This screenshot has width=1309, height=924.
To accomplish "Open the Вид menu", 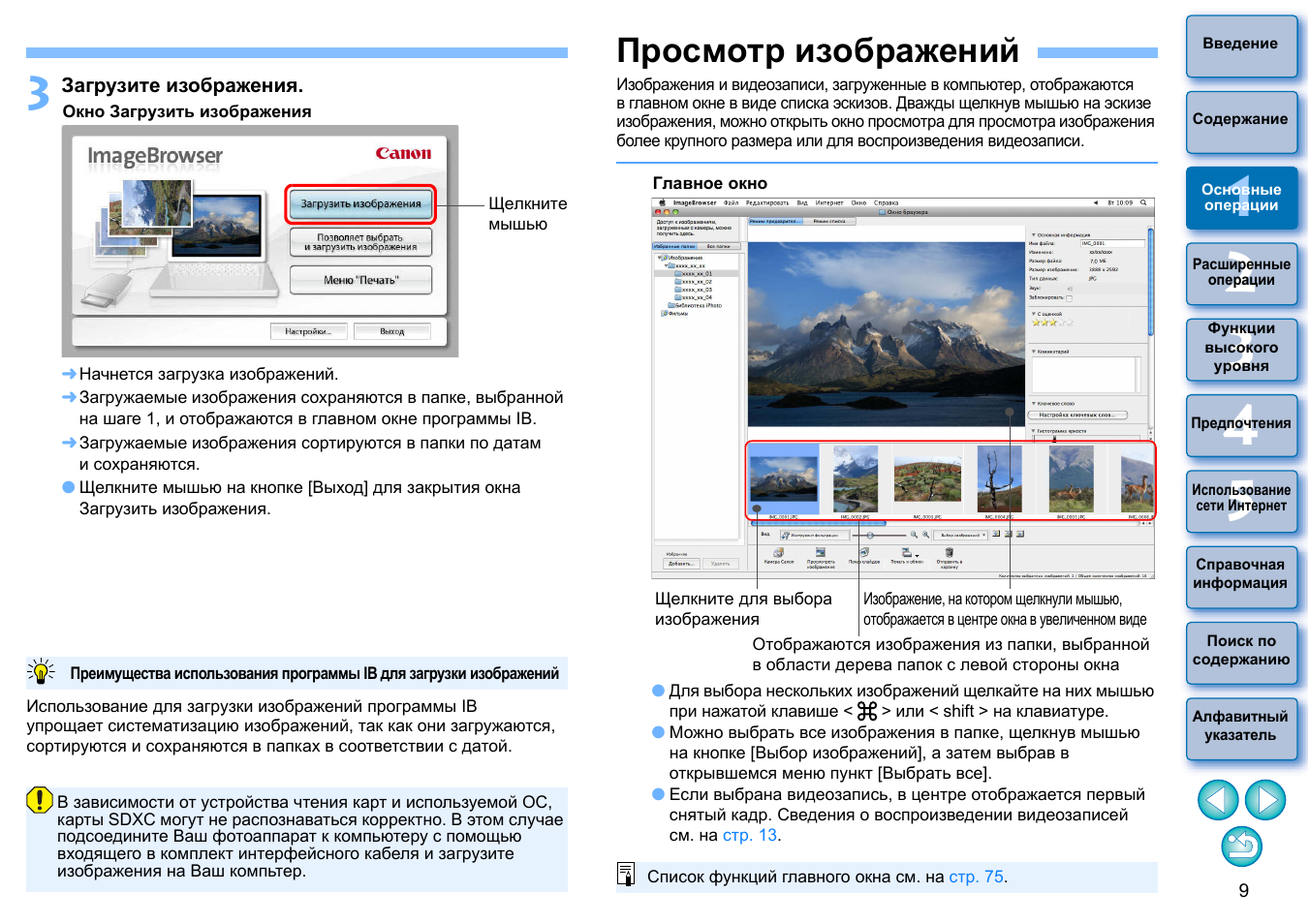I will pyautogui.click(x=802, y=202).
